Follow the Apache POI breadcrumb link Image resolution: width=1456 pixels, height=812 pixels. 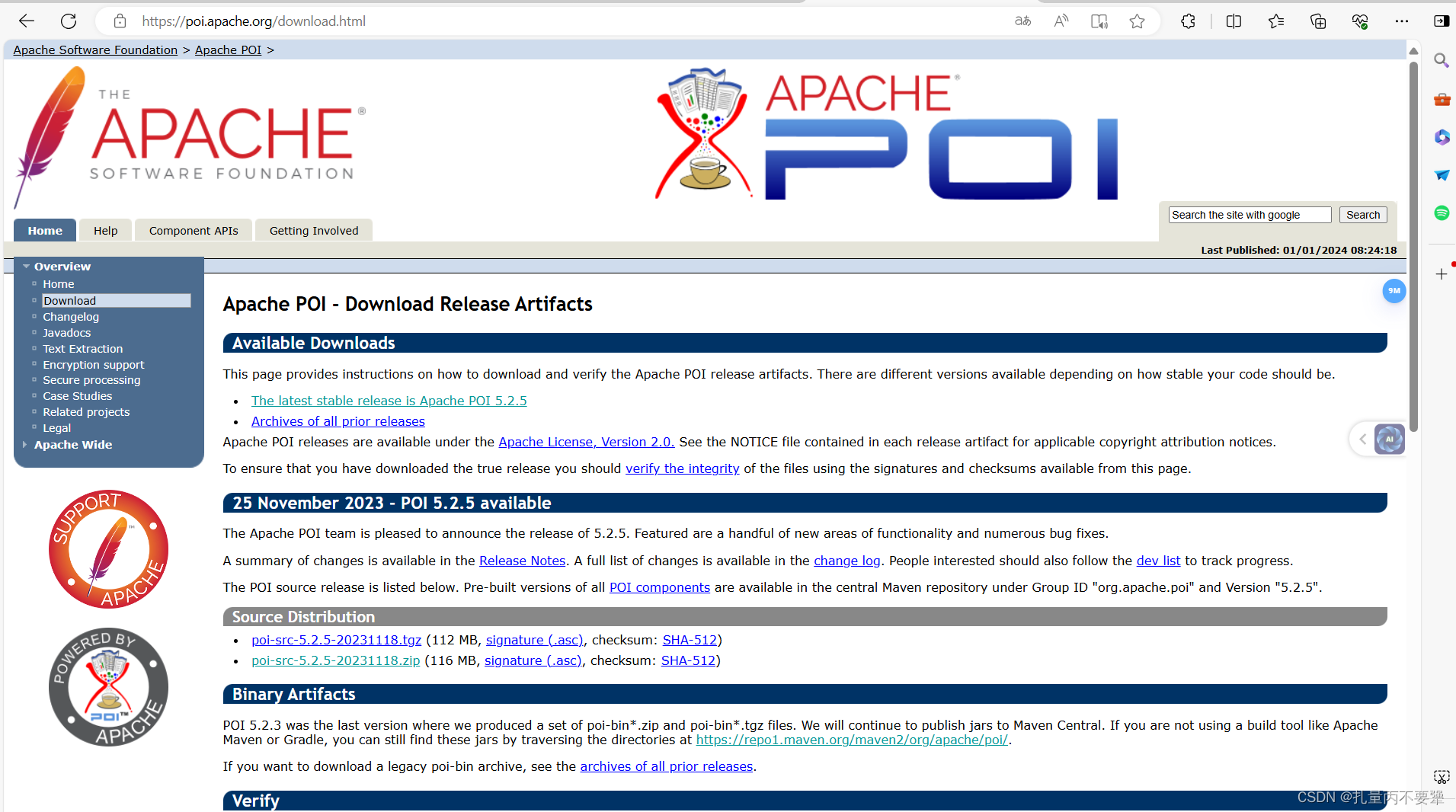point(228,50)
